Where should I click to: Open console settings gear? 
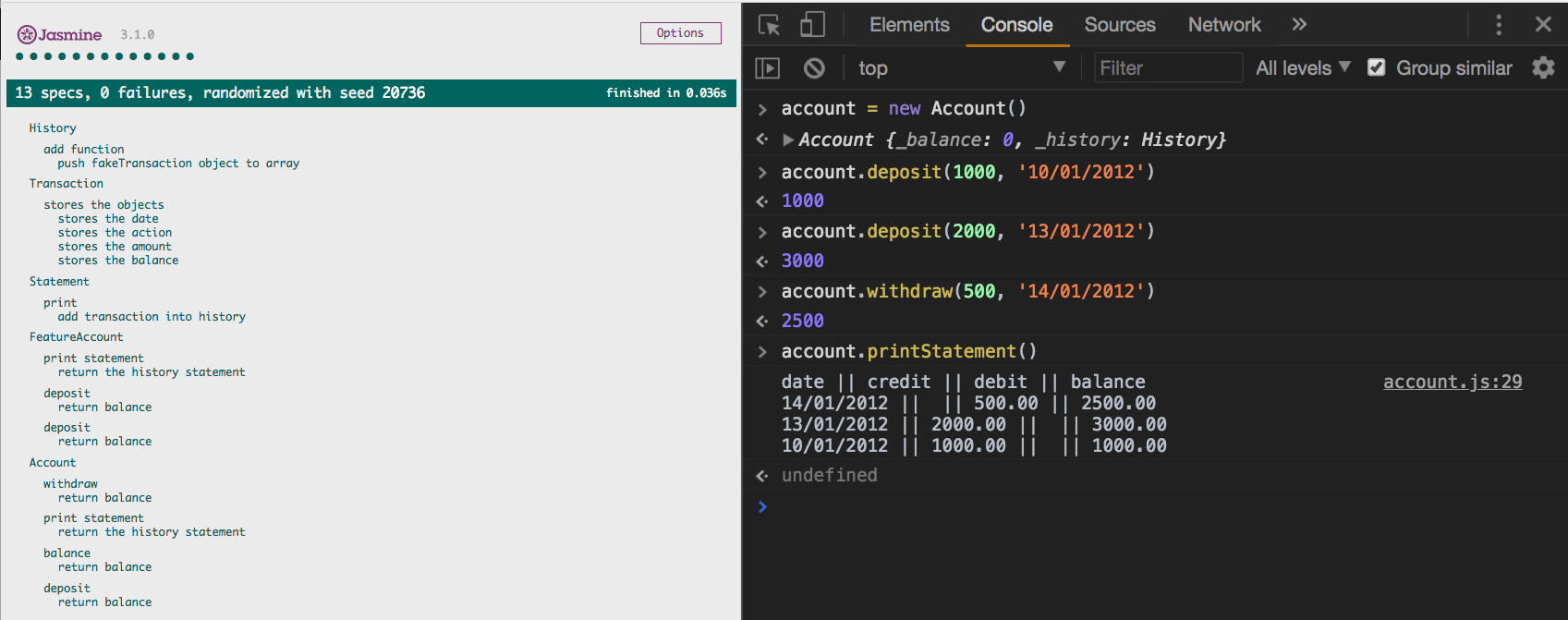[1543, 67]
